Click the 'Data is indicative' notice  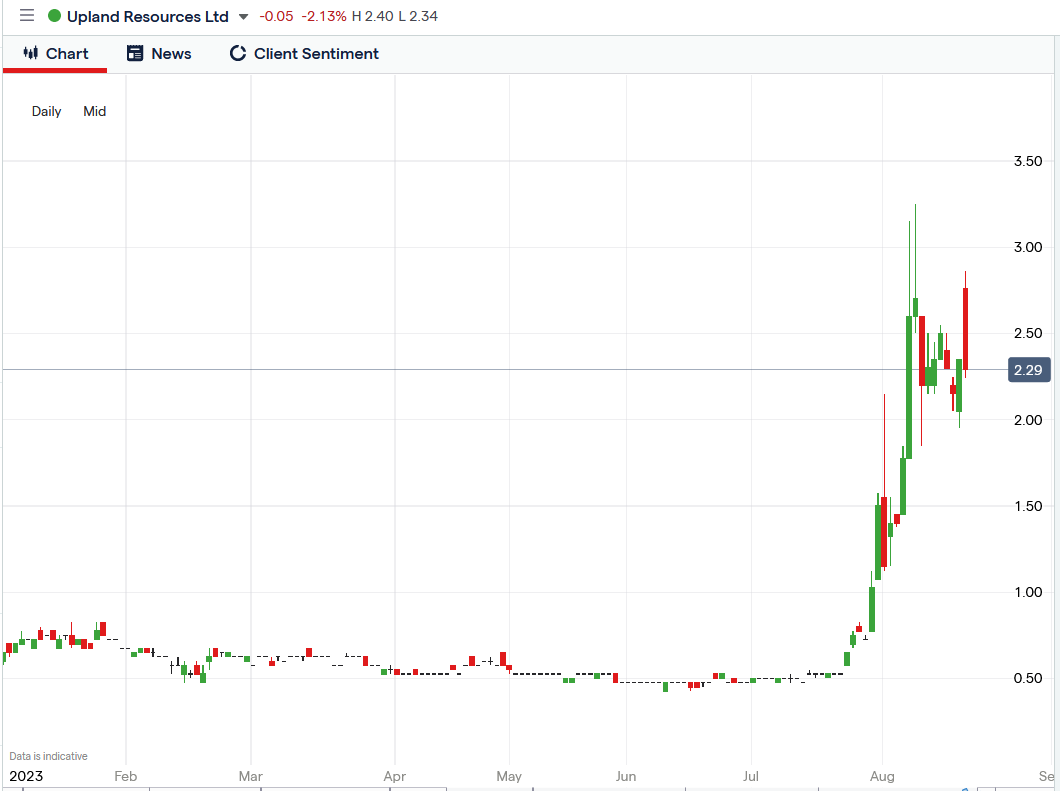49,757
